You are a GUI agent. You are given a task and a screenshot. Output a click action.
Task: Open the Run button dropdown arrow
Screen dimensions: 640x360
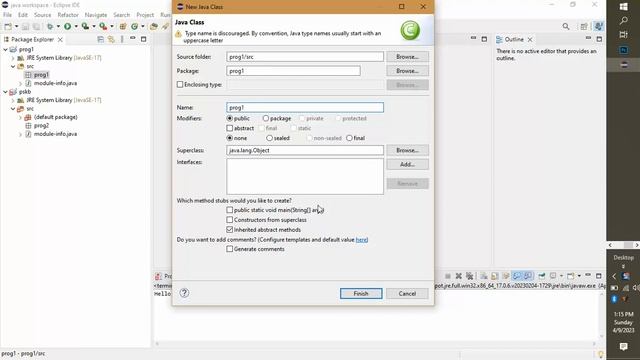[76, 26]
